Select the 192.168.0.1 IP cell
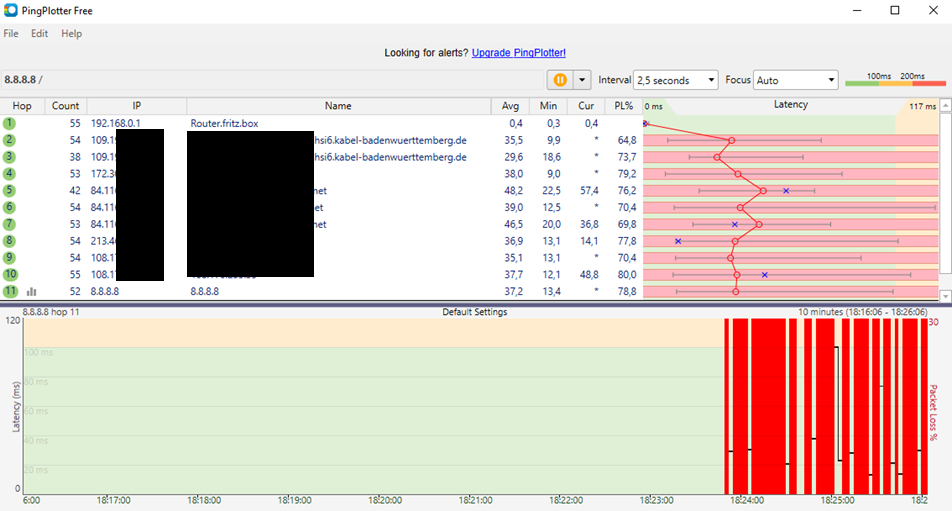The height and width of the screenshot is (511, 952). [x=115, y=123]
